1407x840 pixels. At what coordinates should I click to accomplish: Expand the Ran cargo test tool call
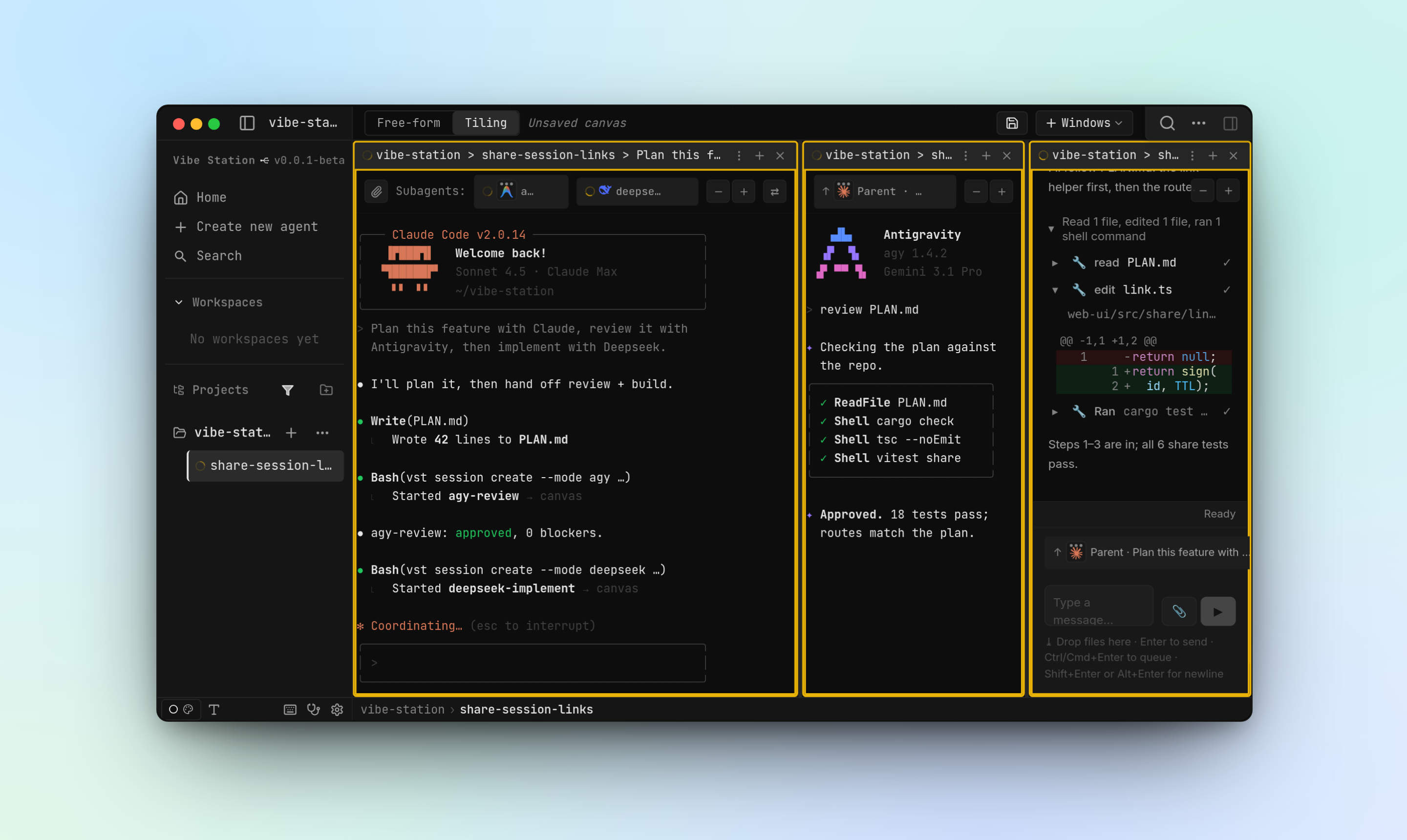[1054, 412]
